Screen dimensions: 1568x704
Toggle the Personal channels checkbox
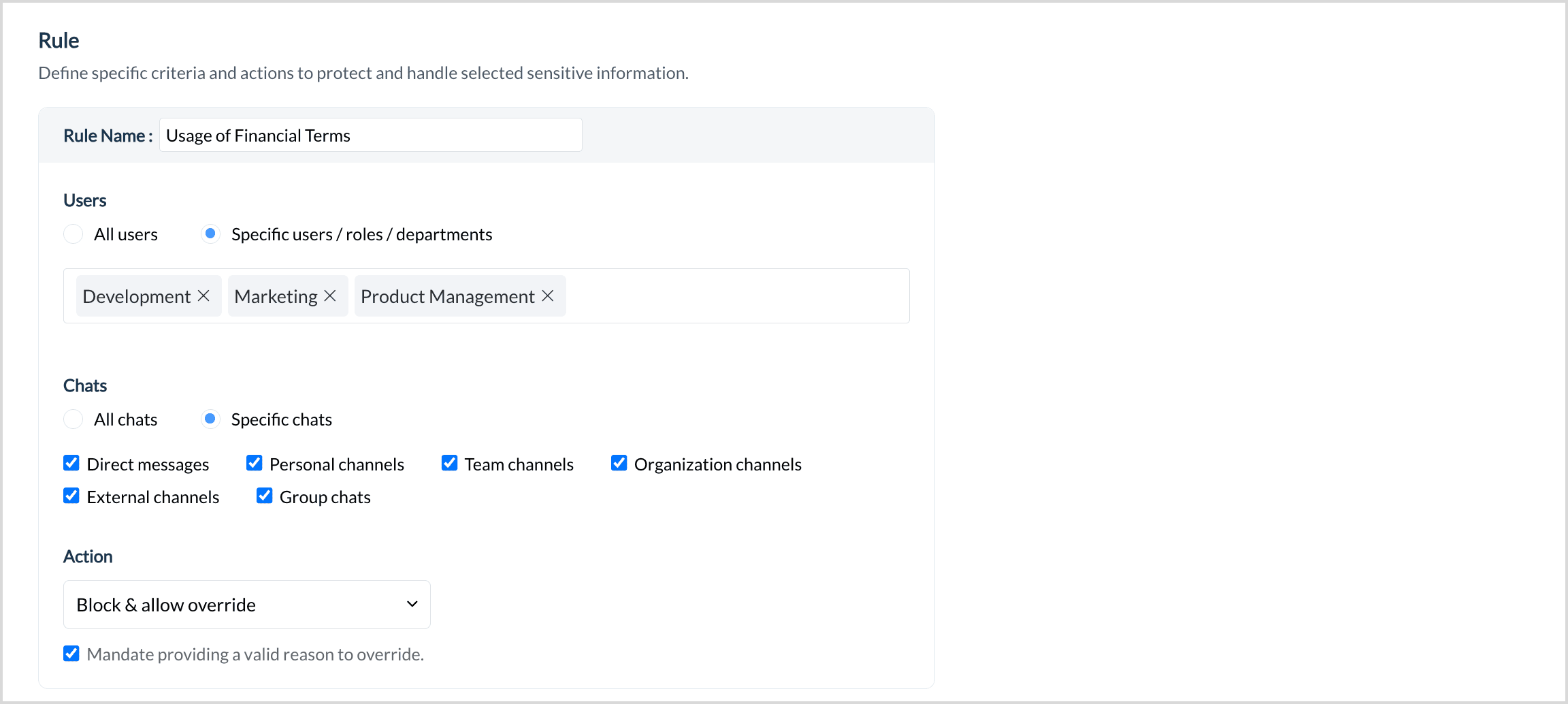[255, 464]
